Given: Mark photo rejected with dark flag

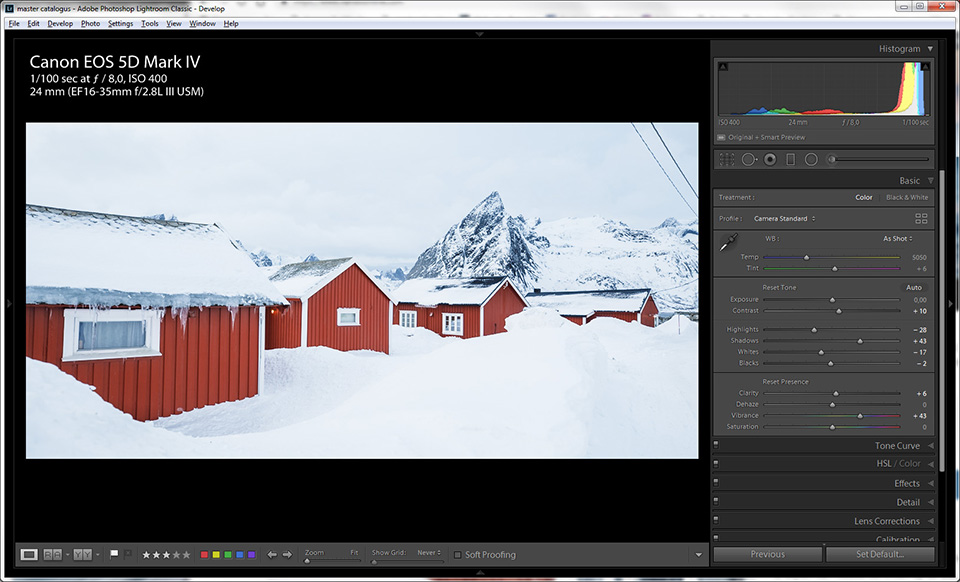Looking at the screenshot, I should 128,554.
